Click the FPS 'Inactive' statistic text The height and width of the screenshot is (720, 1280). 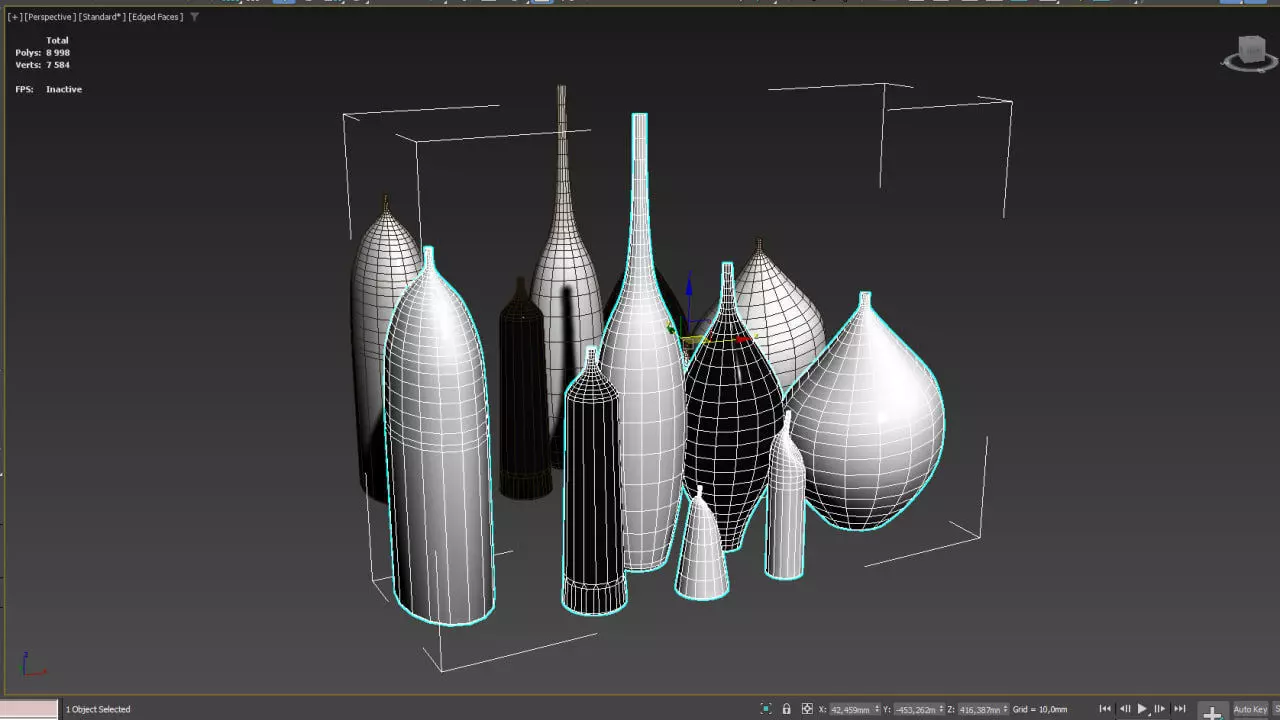64,89
